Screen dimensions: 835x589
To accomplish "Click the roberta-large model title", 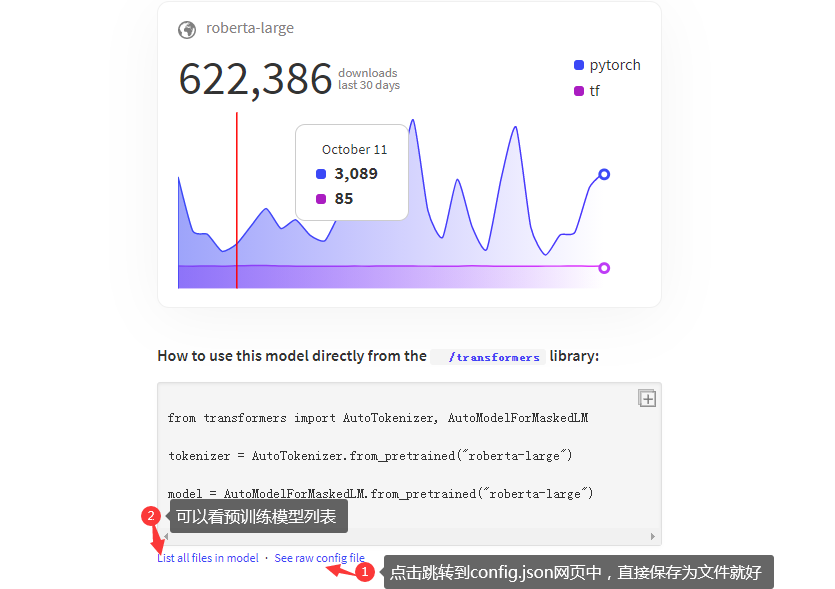I will 250,28.
